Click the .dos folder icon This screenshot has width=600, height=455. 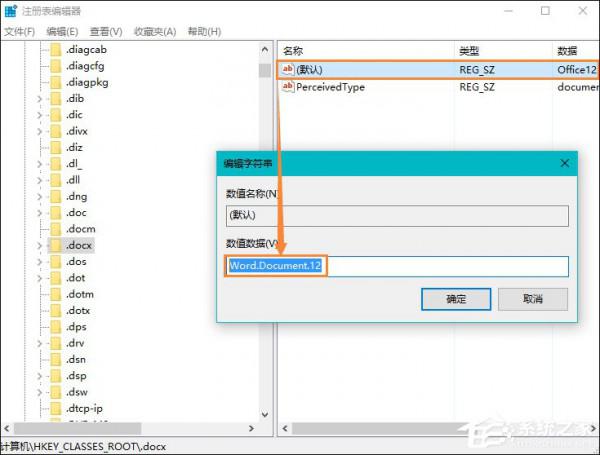point(56,262)
